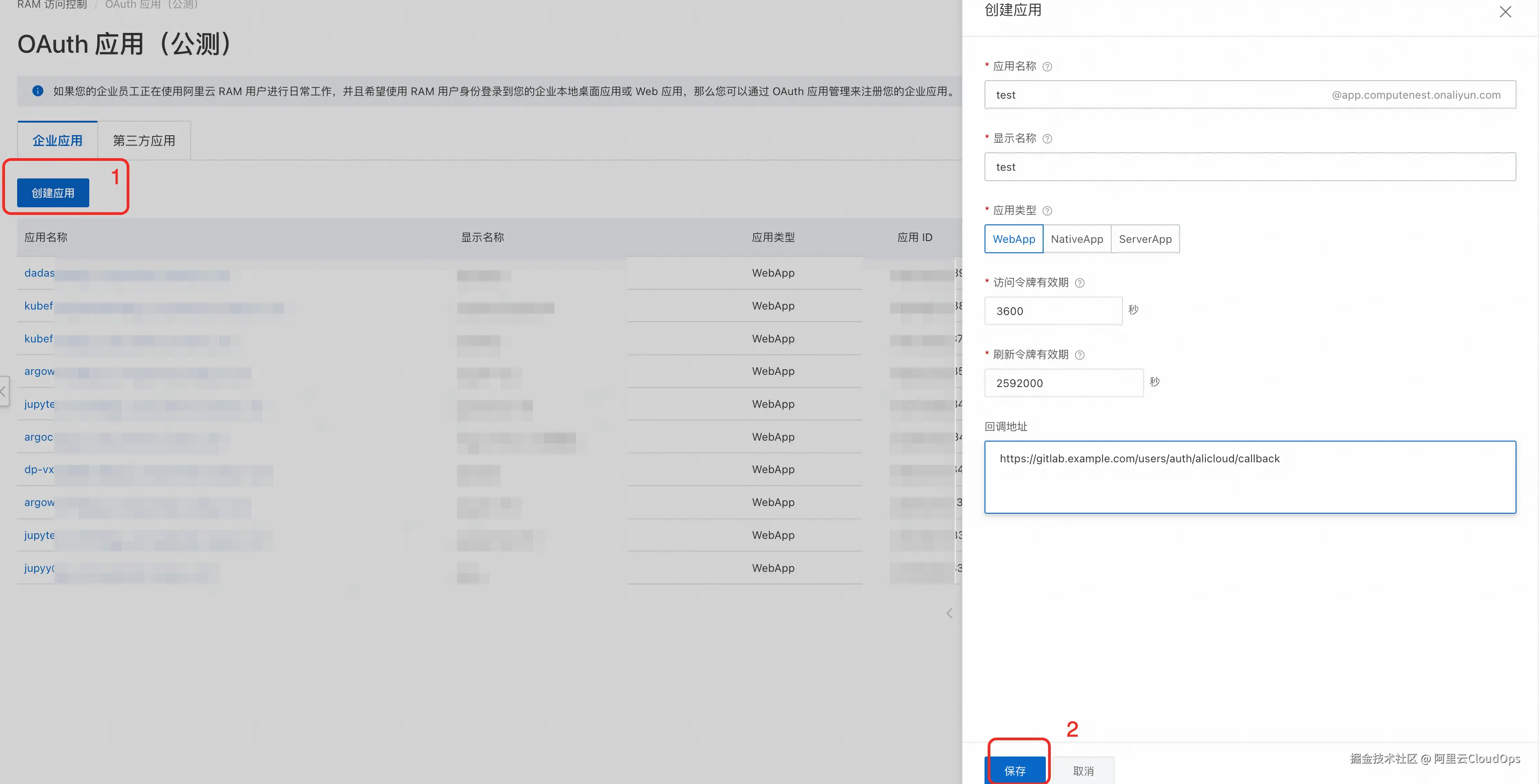Click the previous page arrow below table
Viewport: 1539px width, 784px height.
click(x=949, y=613)
